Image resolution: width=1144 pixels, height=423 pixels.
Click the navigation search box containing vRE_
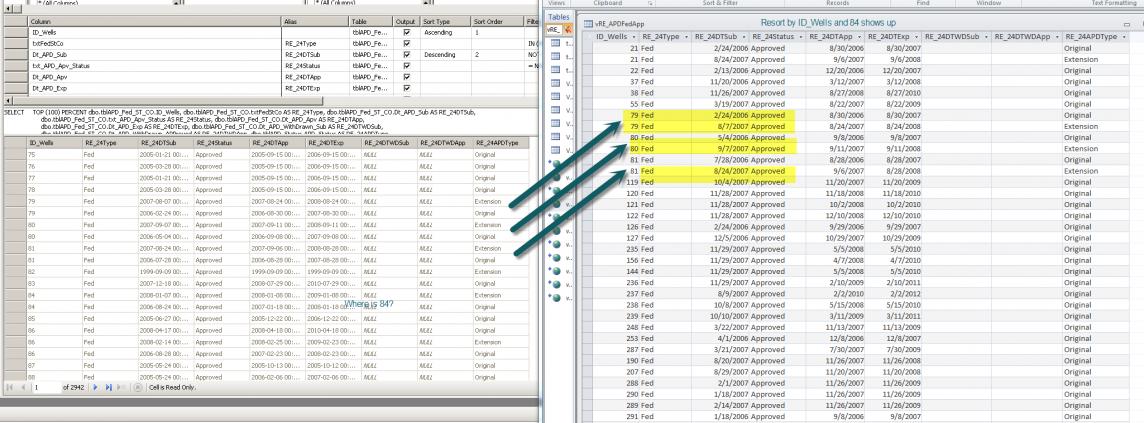click(554, 29)
